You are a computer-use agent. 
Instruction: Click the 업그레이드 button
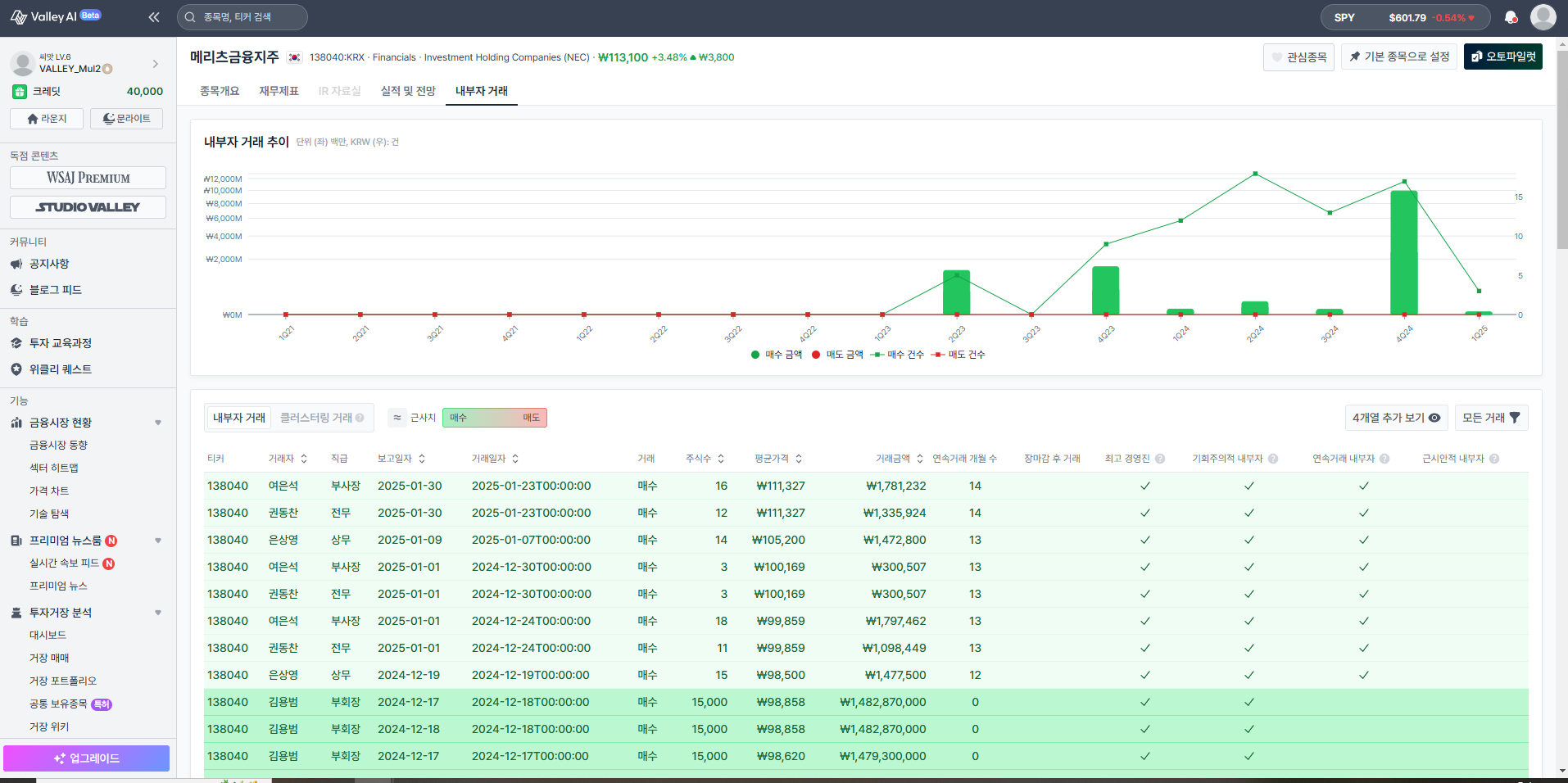[x=86, y=758]
